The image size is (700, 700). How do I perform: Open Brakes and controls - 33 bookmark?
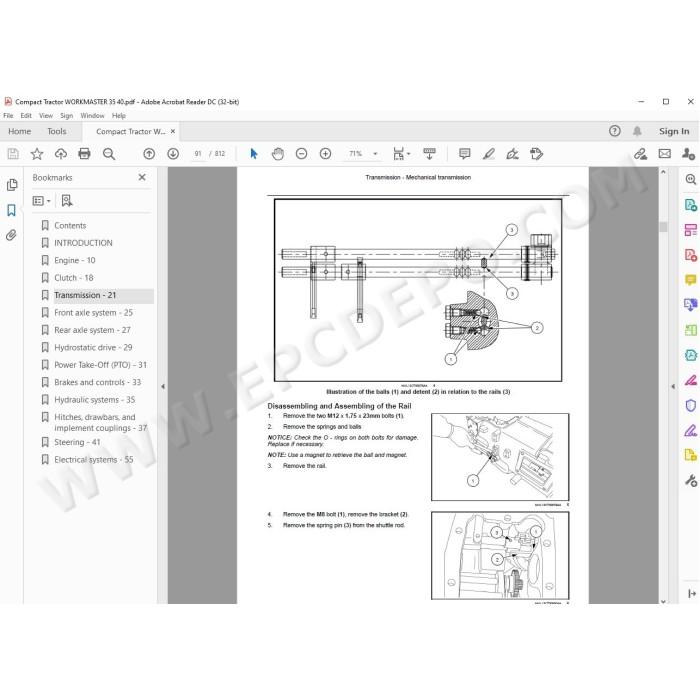pos(97,382)
